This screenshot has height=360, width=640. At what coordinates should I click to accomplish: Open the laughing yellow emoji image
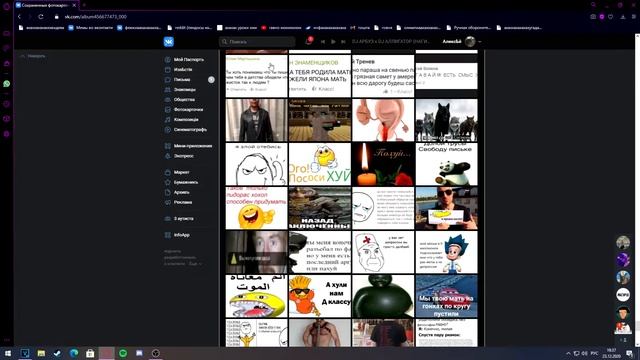pos(256,208)
